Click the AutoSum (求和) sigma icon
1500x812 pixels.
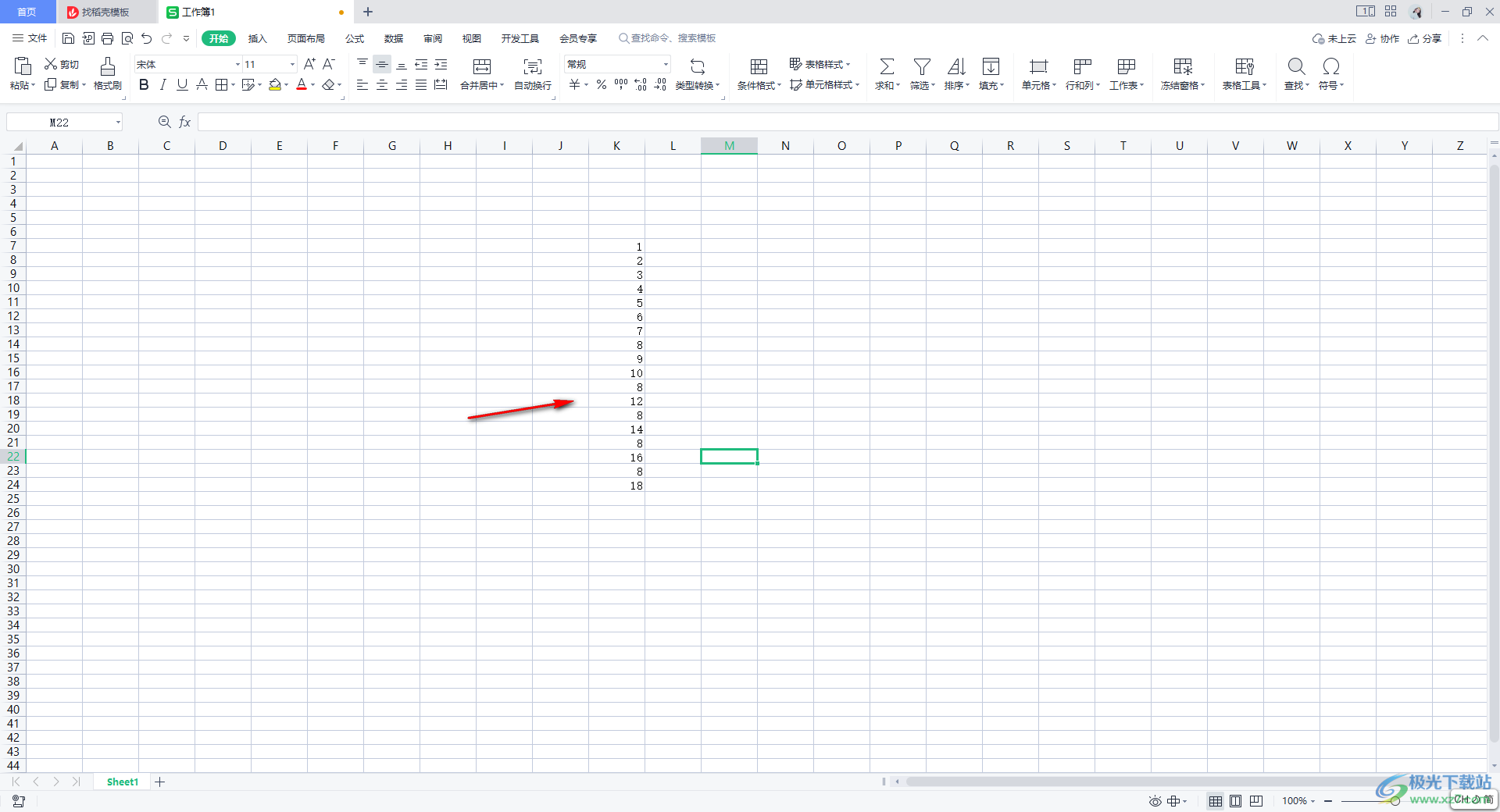tap(887, 66)
